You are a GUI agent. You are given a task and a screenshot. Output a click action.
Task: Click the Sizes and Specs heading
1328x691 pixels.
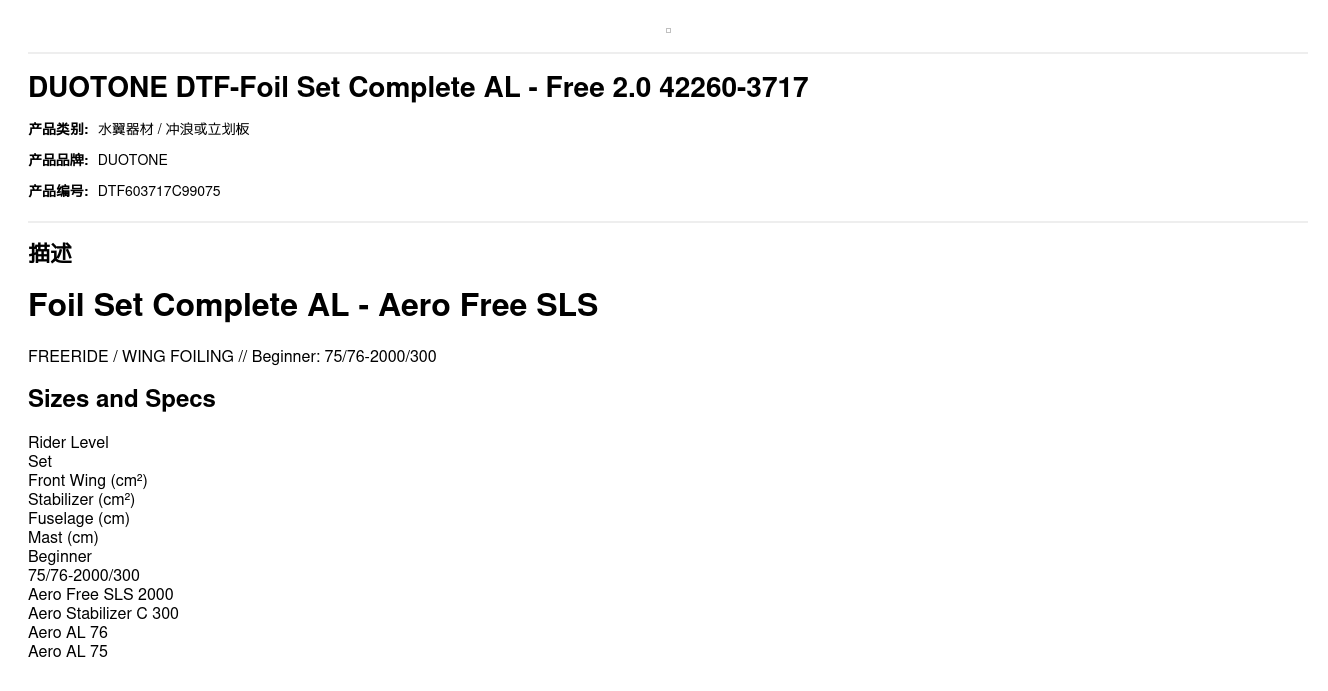122,399
